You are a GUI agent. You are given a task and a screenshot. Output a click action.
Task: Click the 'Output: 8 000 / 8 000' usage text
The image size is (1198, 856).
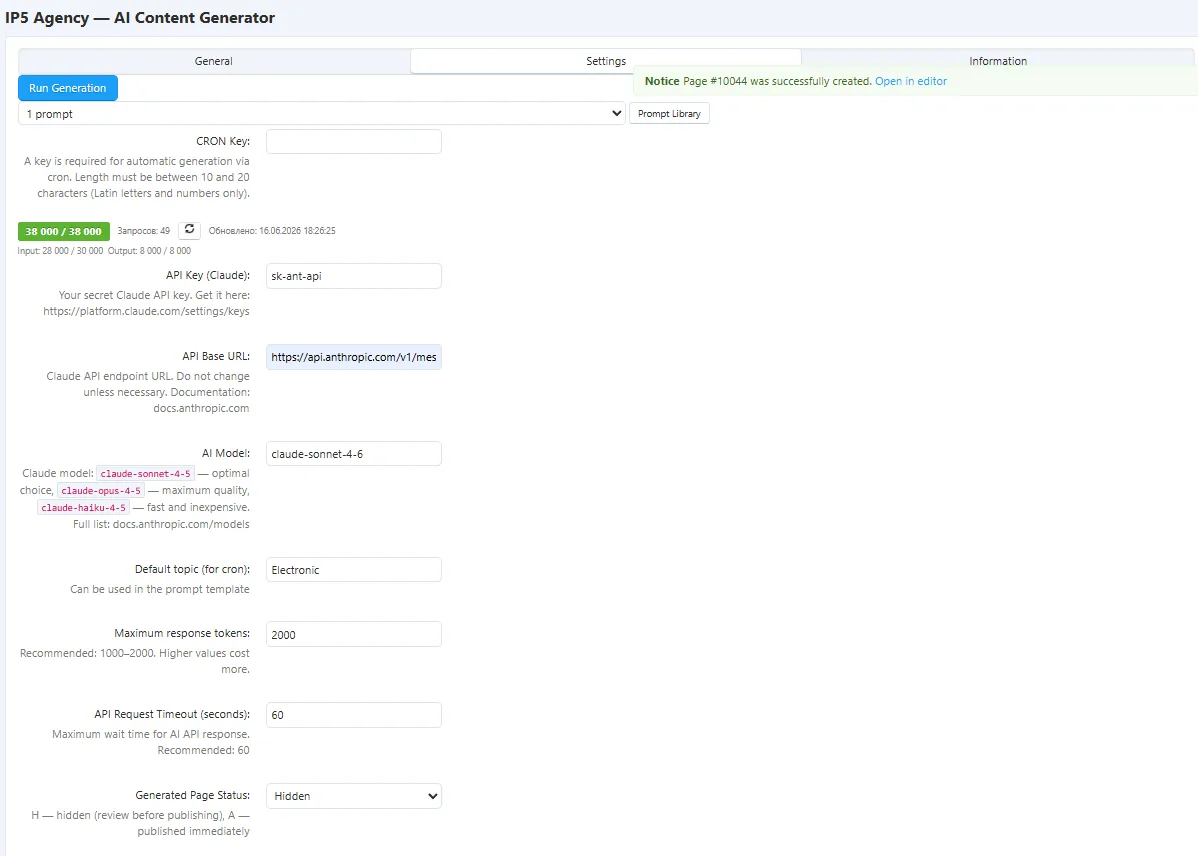(149, 251)
